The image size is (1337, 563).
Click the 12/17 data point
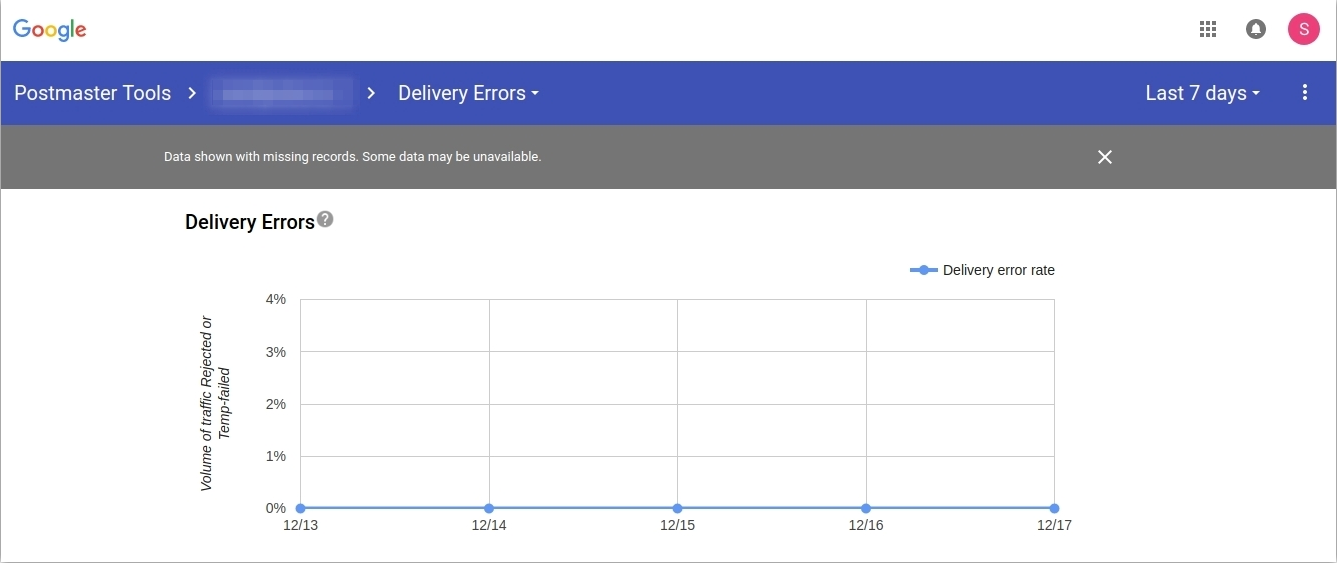click(1054, 508)
